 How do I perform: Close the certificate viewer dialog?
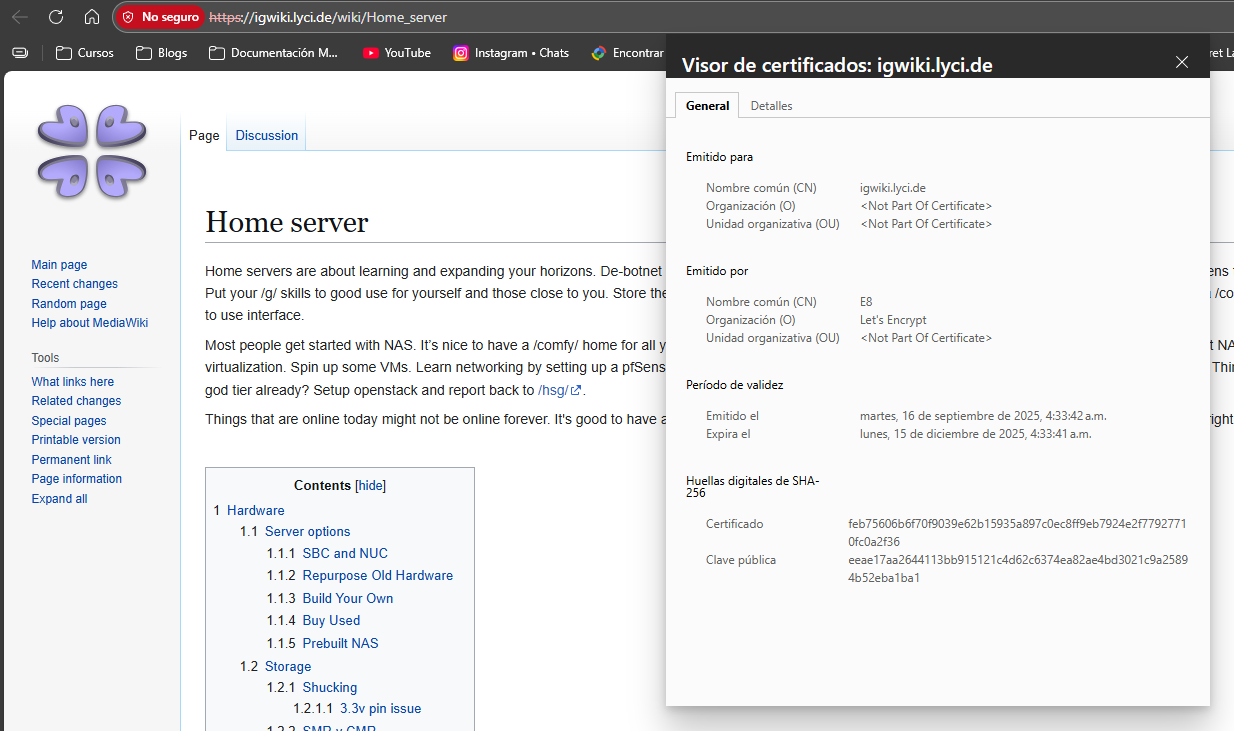click(x=1182, y=62)
